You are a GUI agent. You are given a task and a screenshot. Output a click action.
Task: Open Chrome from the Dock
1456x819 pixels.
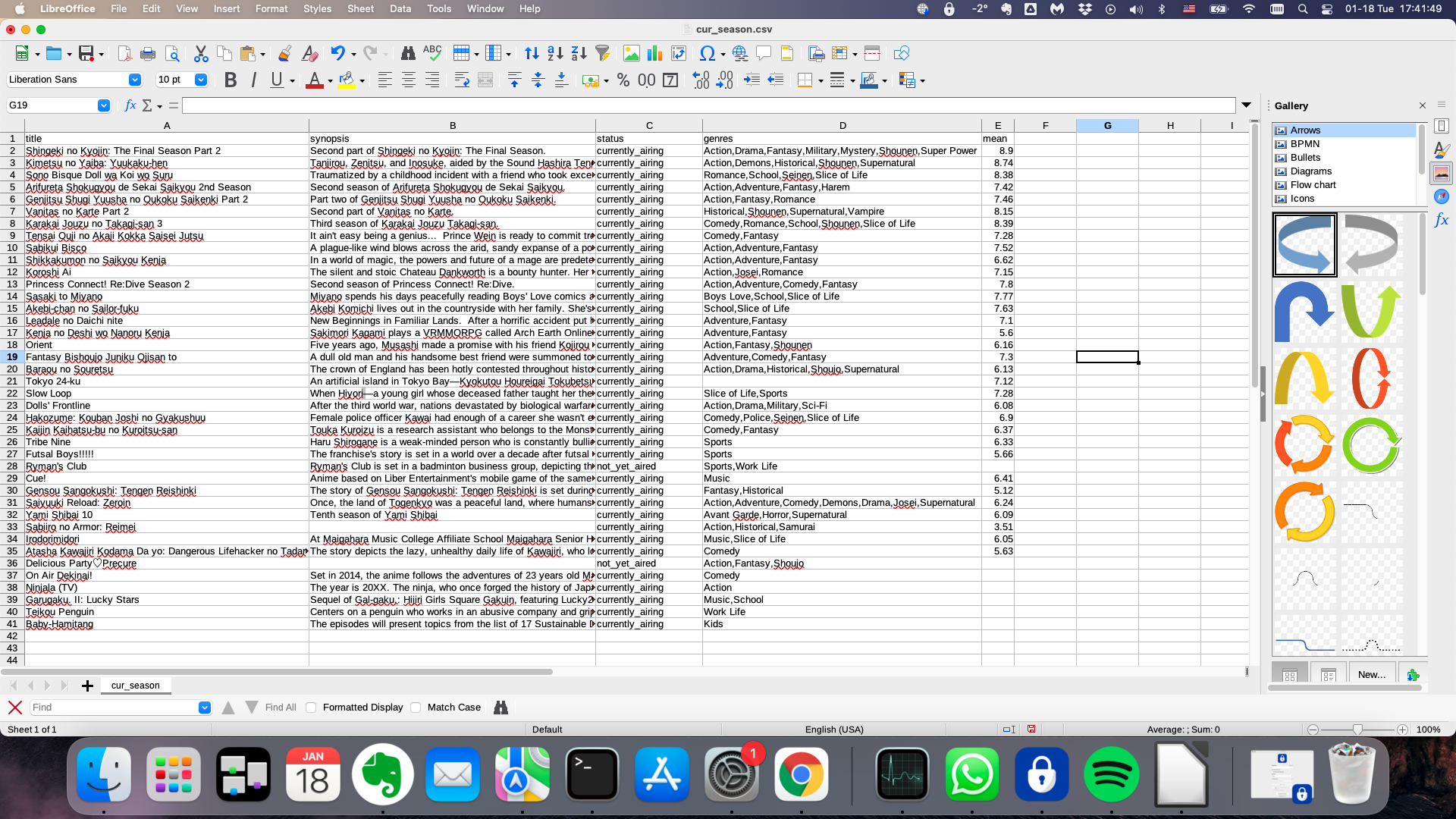pyautogui.click(x=802, y=774)
